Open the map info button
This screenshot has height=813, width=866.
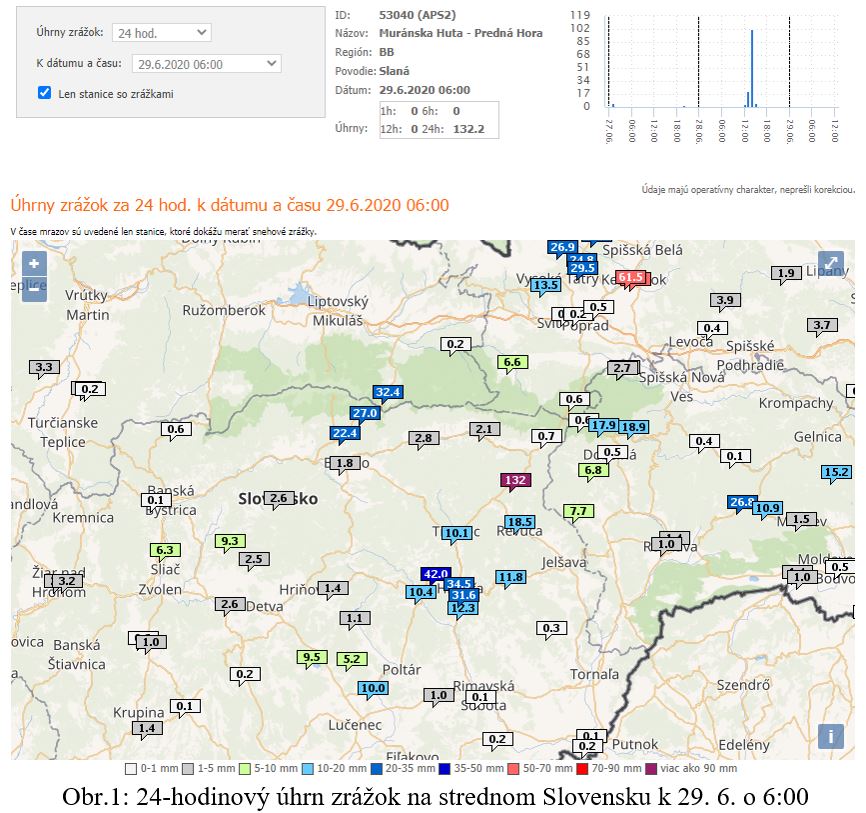click(831, 736)
